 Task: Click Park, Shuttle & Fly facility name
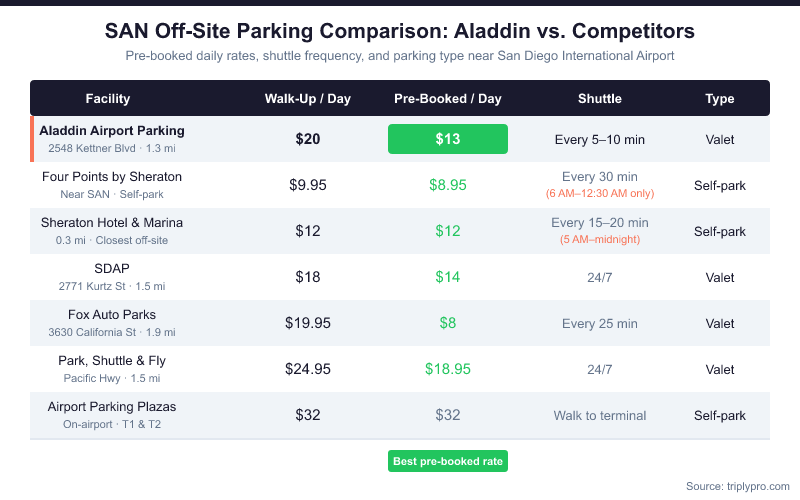click(x=112, y=361)
